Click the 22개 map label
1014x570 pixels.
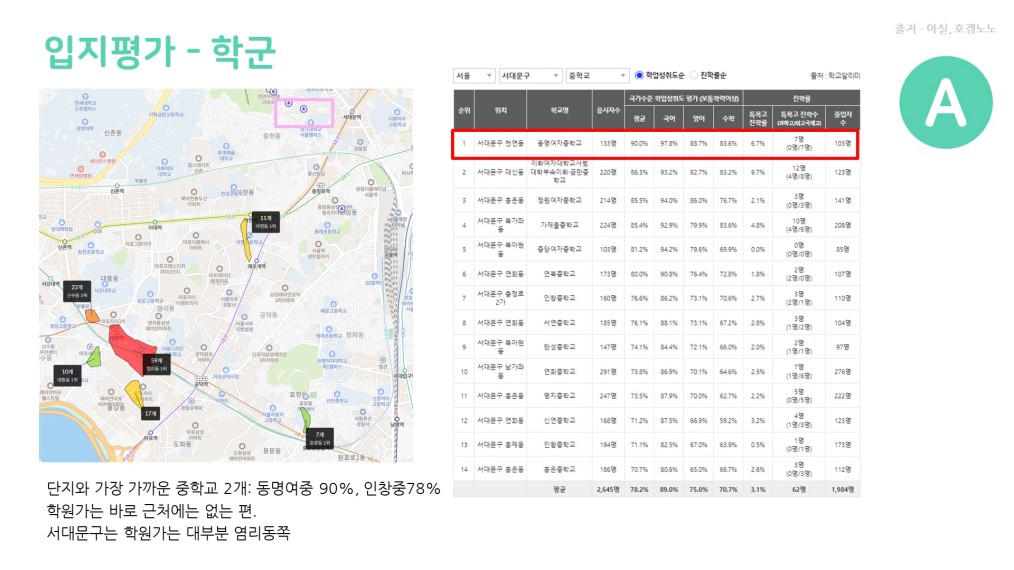pos(77,291)
